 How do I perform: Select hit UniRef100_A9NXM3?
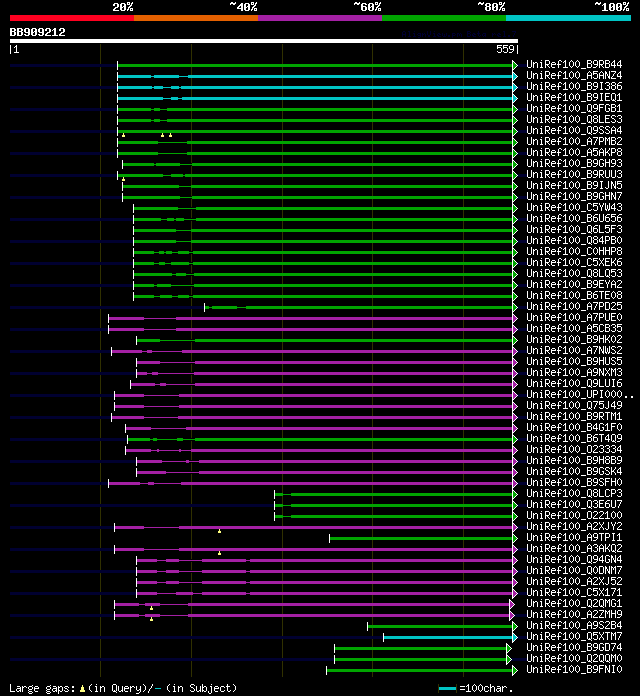(574, 372)
